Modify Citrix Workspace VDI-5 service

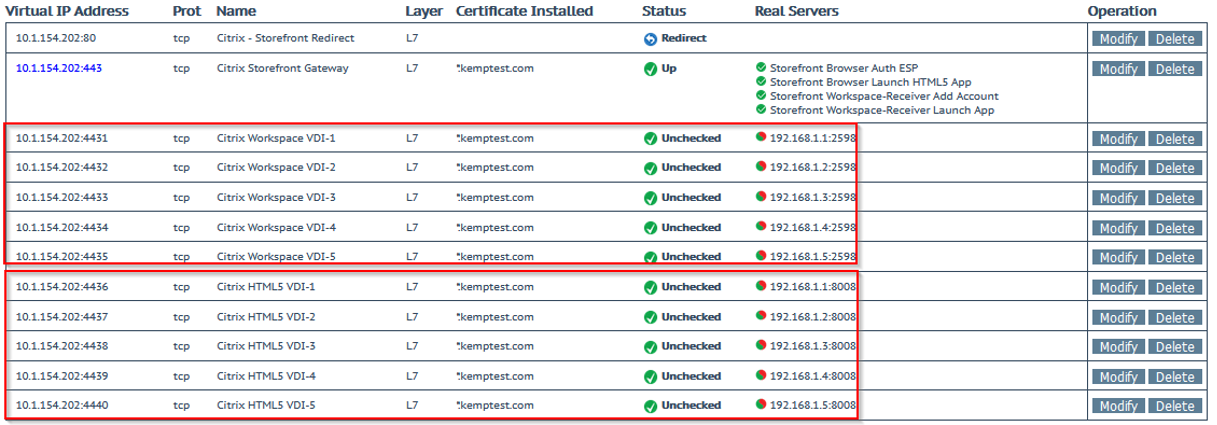coord(1117,258)
